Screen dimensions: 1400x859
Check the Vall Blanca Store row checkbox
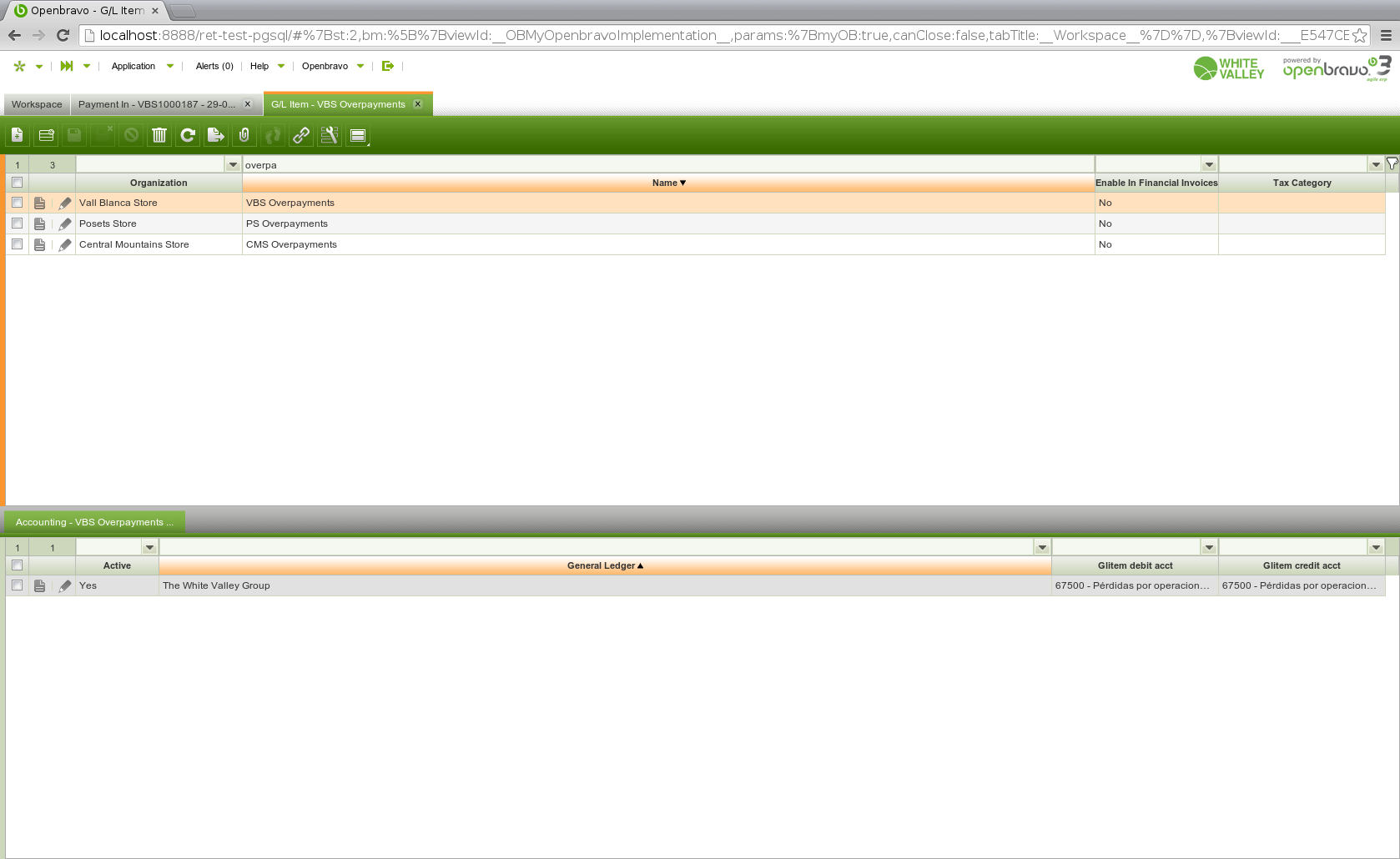point(17,203)
